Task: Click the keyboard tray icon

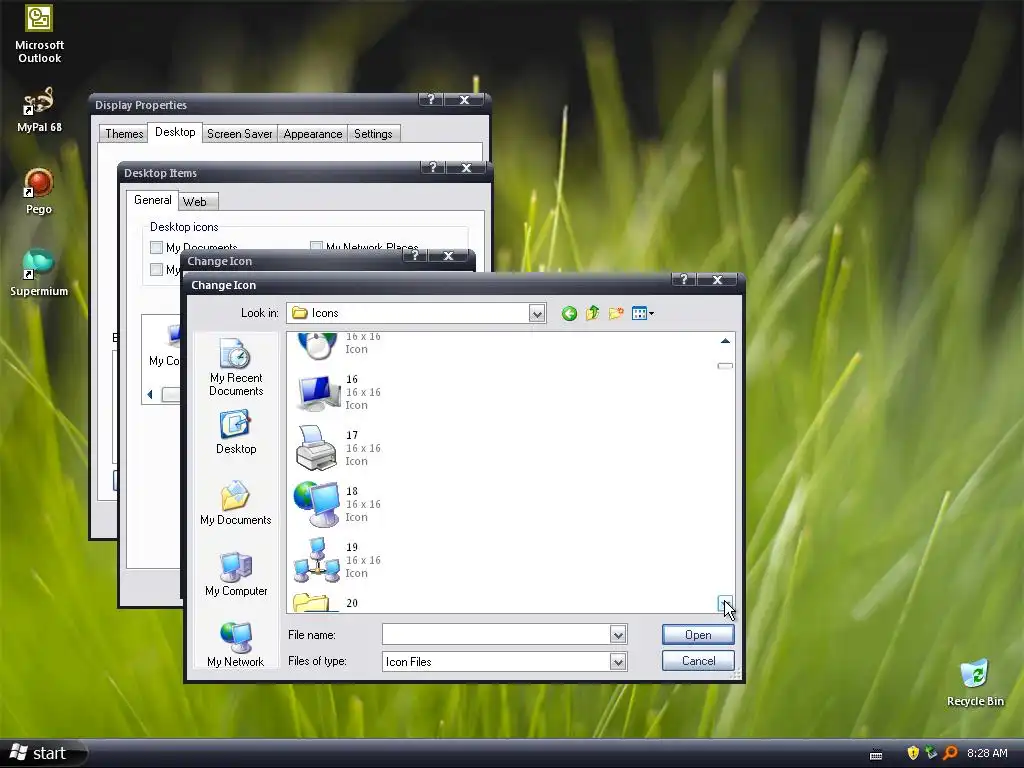Action: 876,755
